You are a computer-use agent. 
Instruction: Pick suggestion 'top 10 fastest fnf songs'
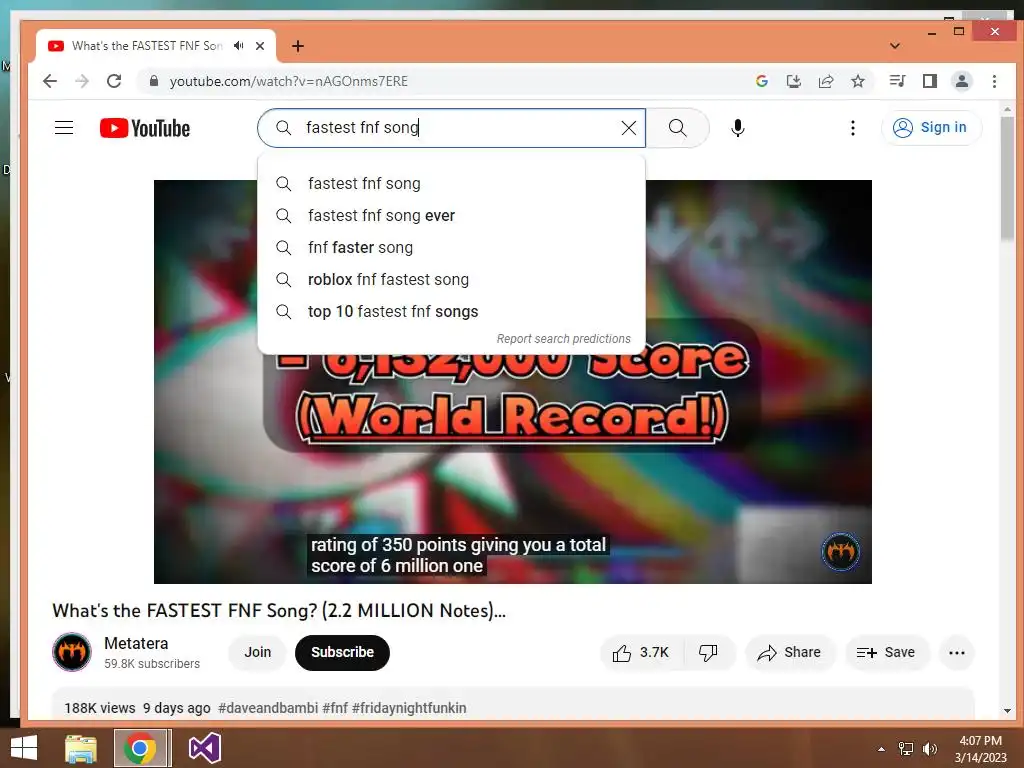(x=451, y=312)
